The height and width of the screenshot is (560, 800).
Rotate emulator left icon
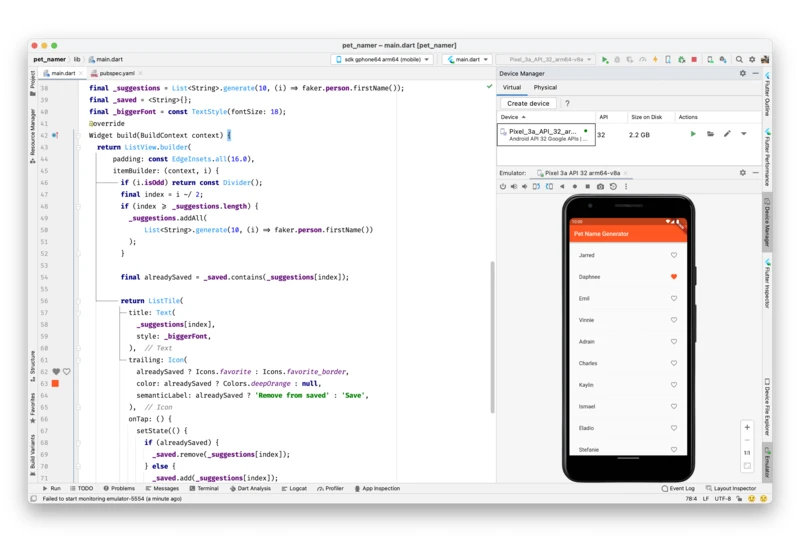536,187
